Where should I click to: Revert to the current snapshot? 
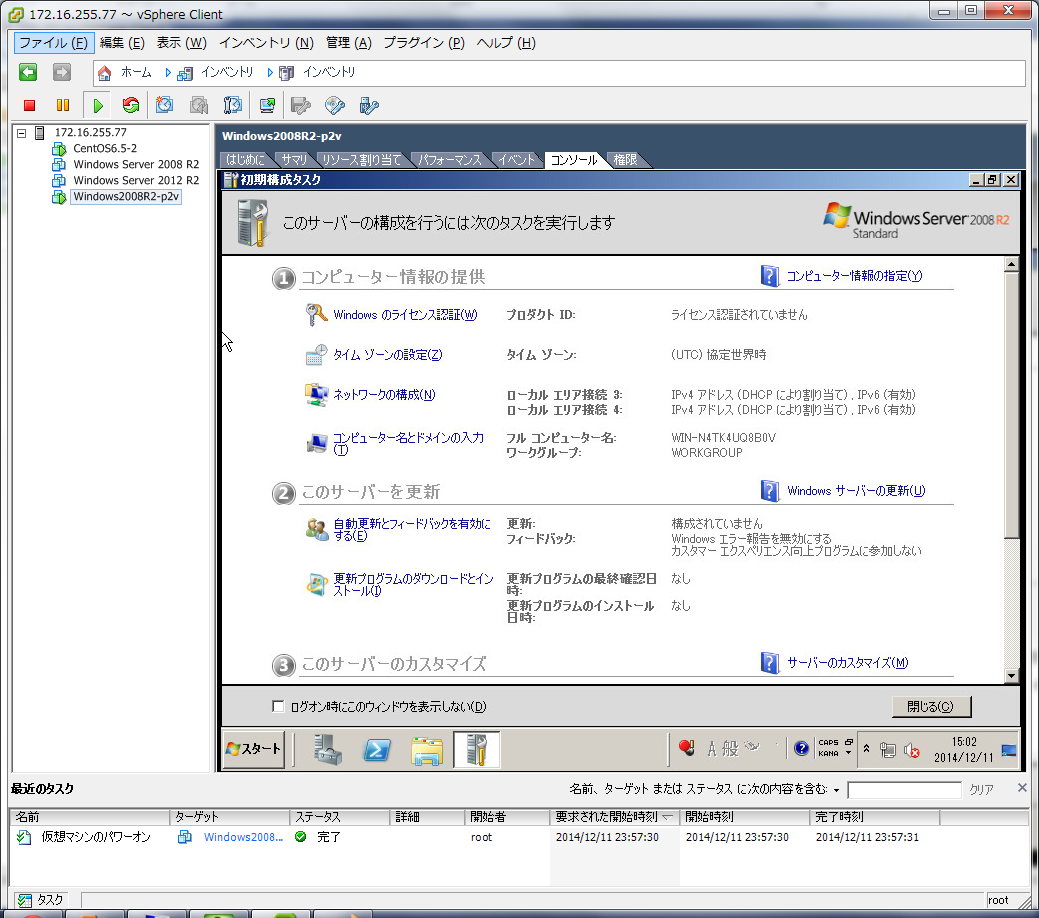pyautogui.click(x=199, y=105)
